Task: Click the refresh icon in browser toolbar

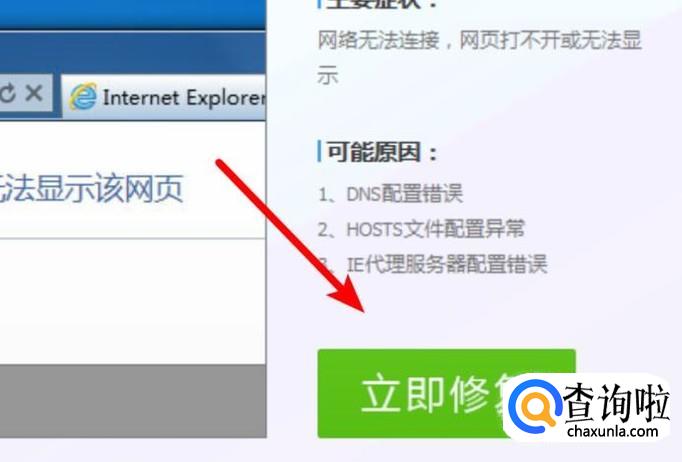Action: click(x=7, y=93)
